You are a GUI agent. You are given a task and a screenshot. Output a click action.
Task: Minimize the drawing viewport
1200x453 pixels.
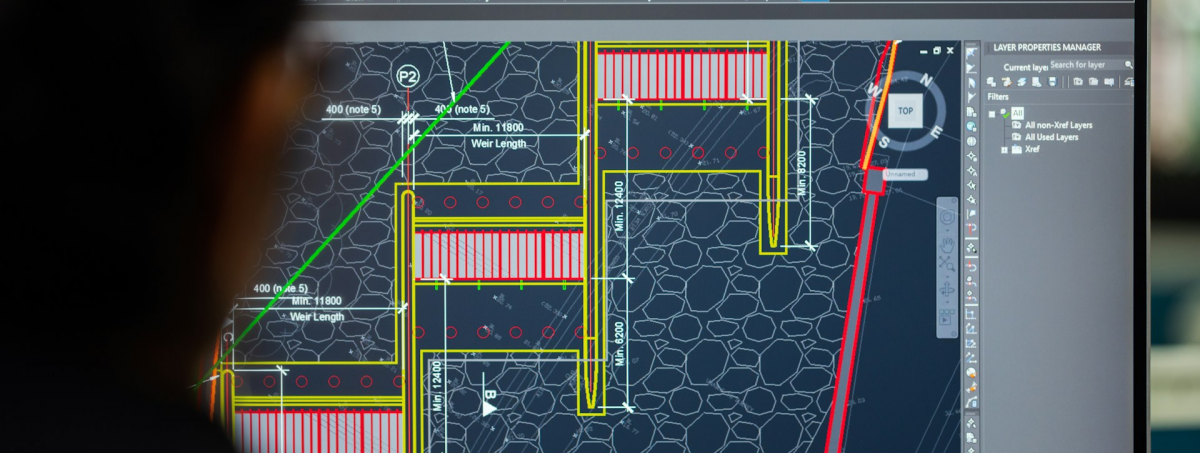(926, 50)
